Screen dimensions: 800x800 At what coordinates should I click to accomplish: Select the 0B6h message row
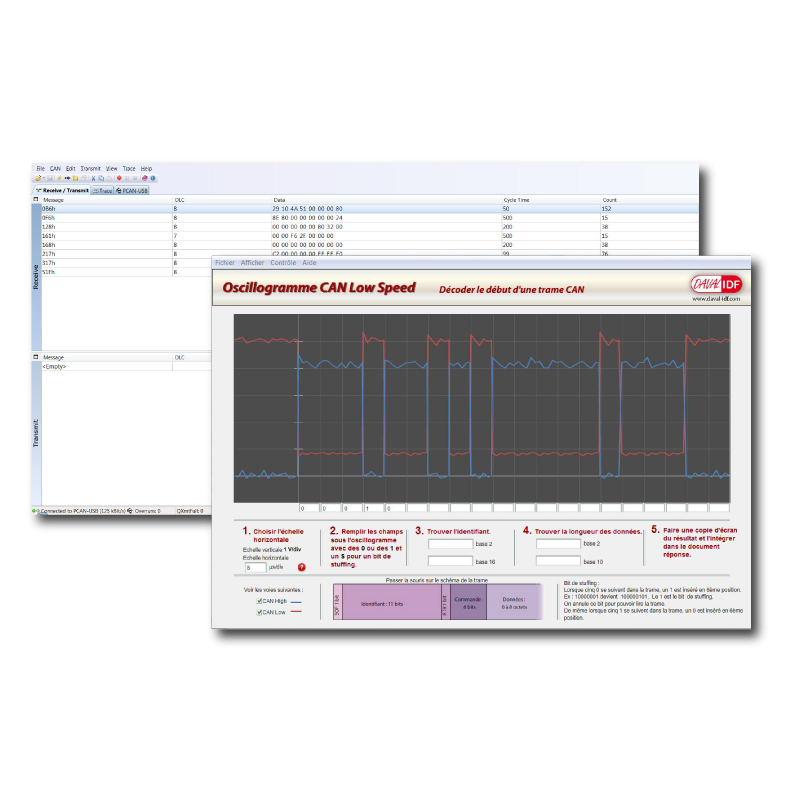pos(100,208)
